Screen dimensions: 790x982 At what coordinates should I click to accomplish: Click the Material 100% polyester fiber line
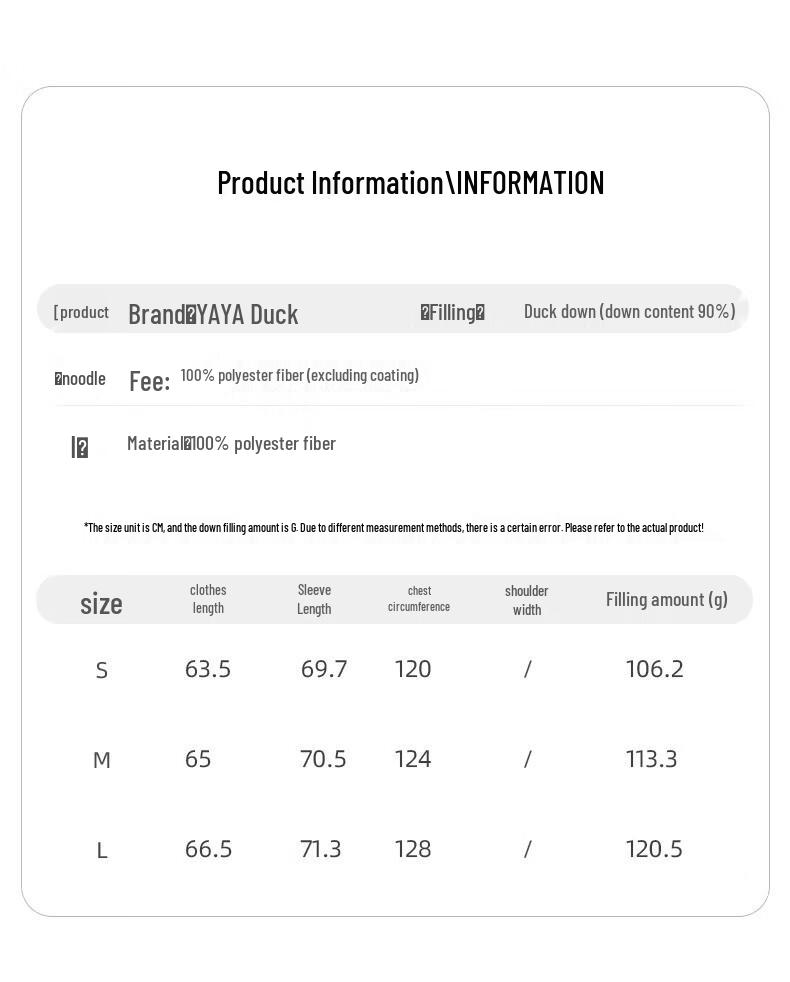(231, 443)
